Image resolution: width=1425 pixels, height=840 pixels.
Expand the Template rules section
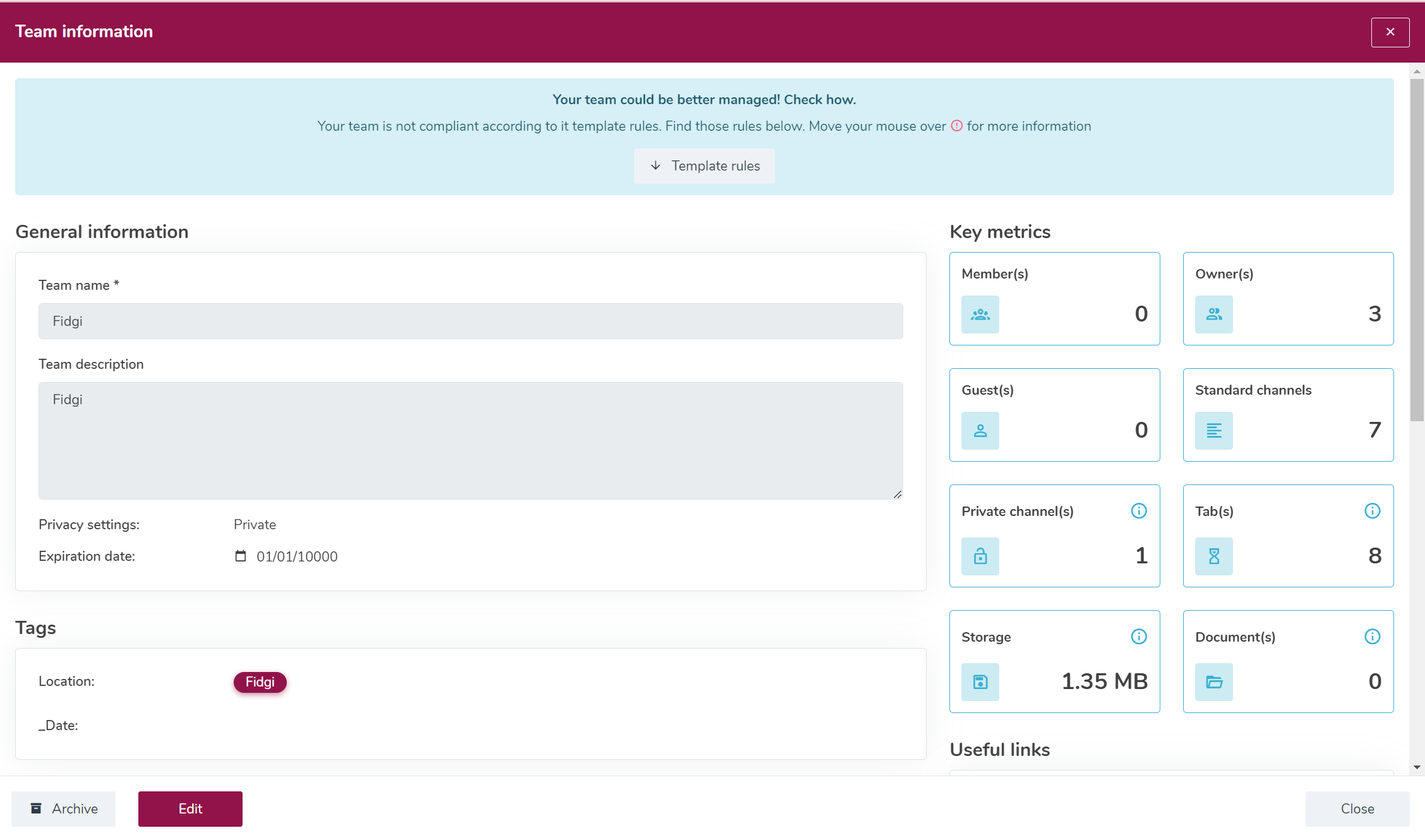tap(704, 166)
